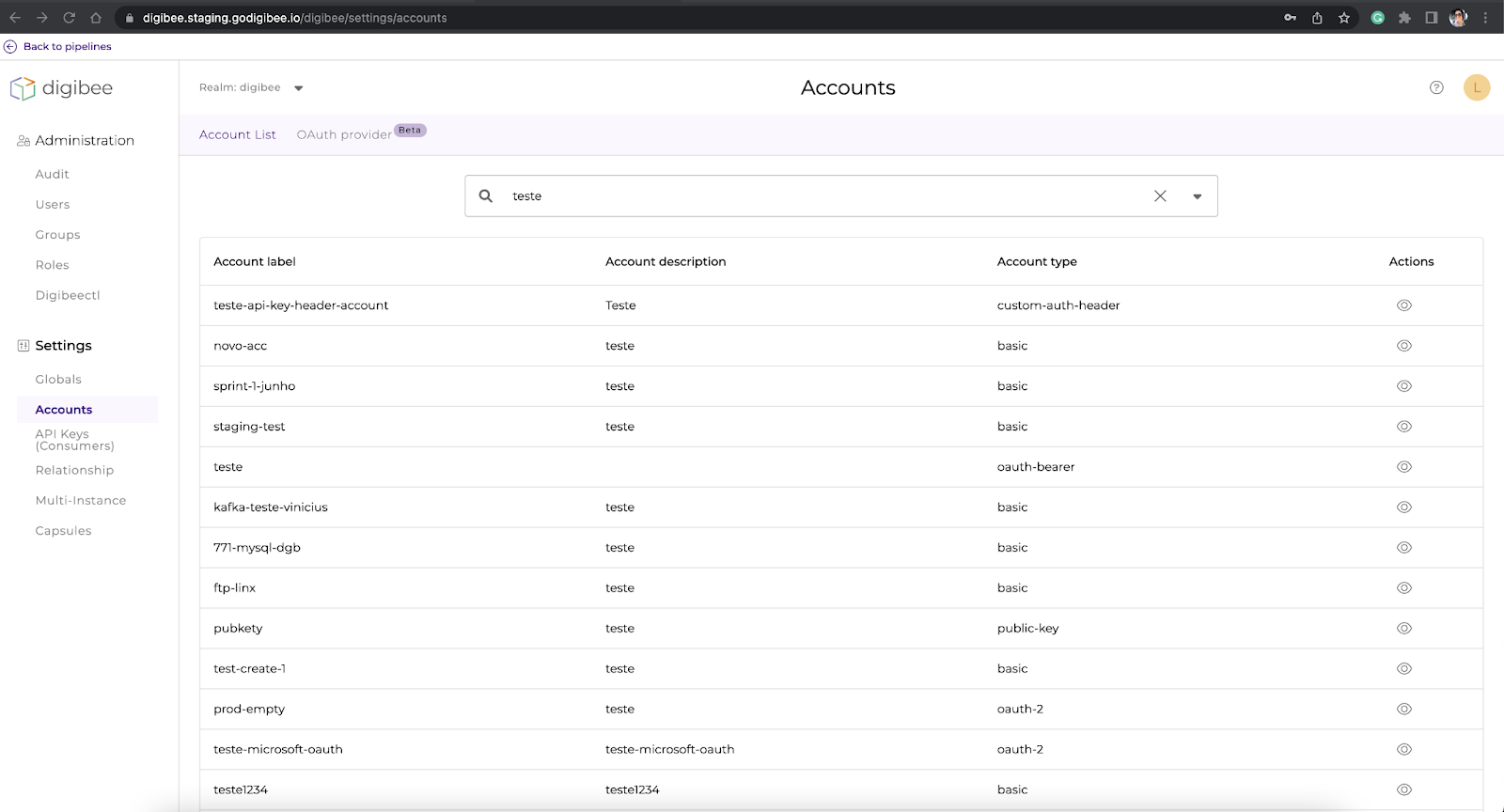Image resolution: width=1504 pixels, height=812 pixels.
Task: Open the search filter dropdown arrow
Action: 1197,196
